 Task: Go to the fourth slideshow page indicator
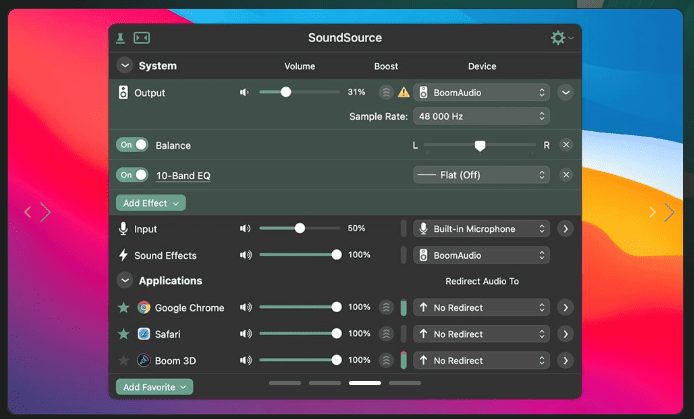(405, 383)
